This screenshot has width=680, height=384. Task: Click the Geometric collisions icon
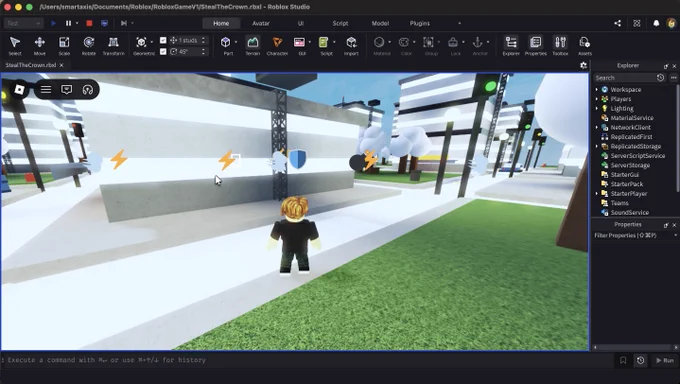tap(141, 42)
